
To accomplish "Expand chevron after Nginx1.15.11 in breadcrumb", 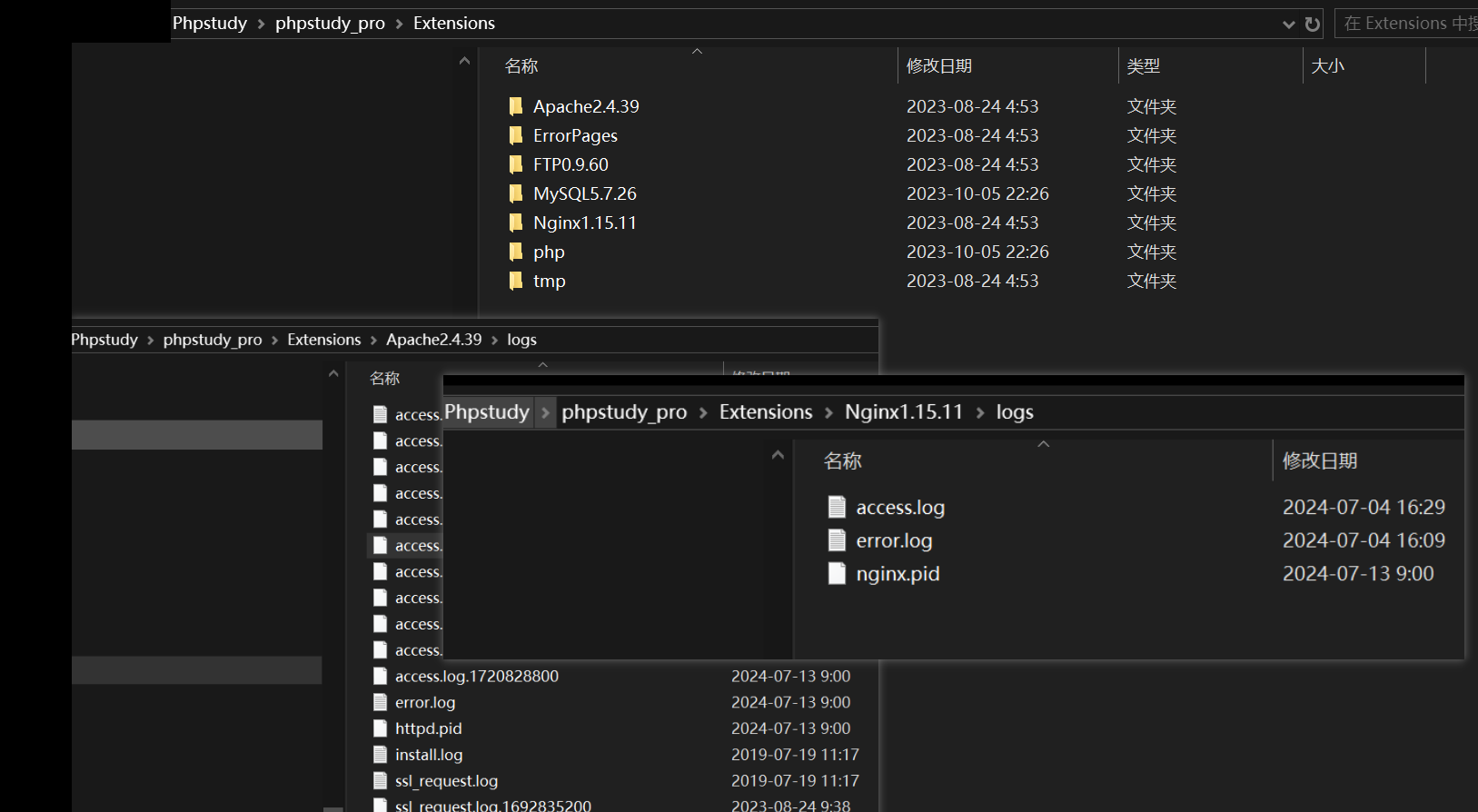I will click(980, 412).
